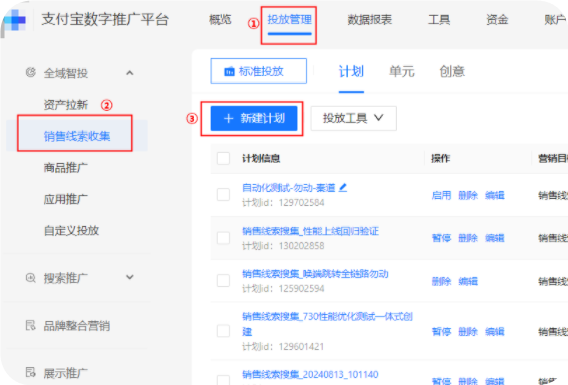
Task: Click the 标准投放 button
Action: [x=258, y=71]
